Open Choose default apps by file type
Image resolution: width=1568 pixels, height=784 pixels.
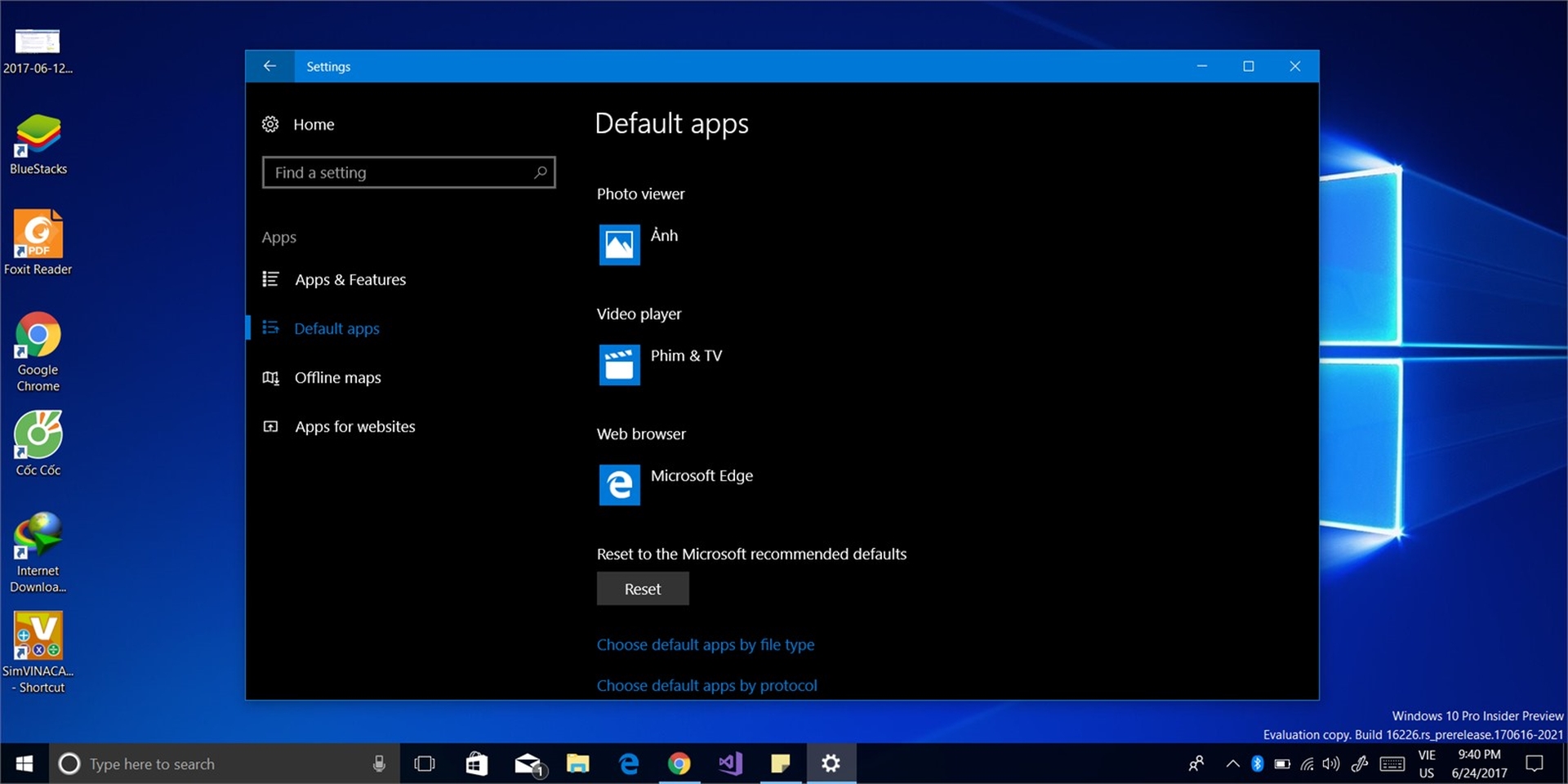click(706, 644)
